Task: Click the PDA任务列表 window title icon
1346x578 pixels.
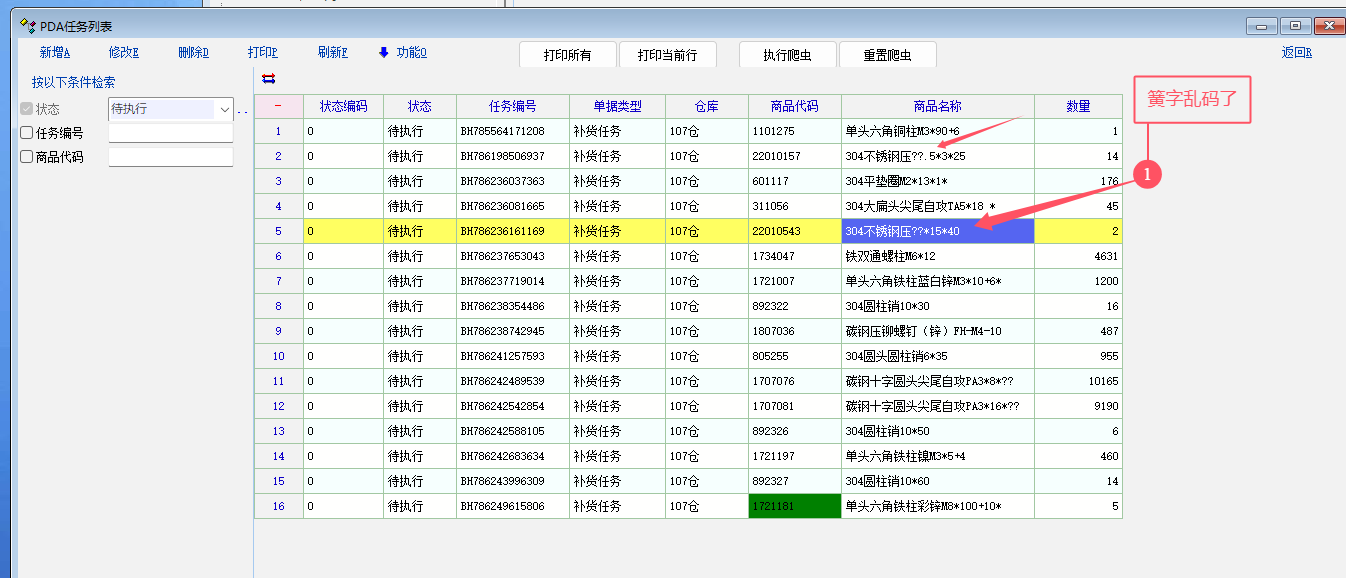Action: pyautogui.click(x=28, y=26)
